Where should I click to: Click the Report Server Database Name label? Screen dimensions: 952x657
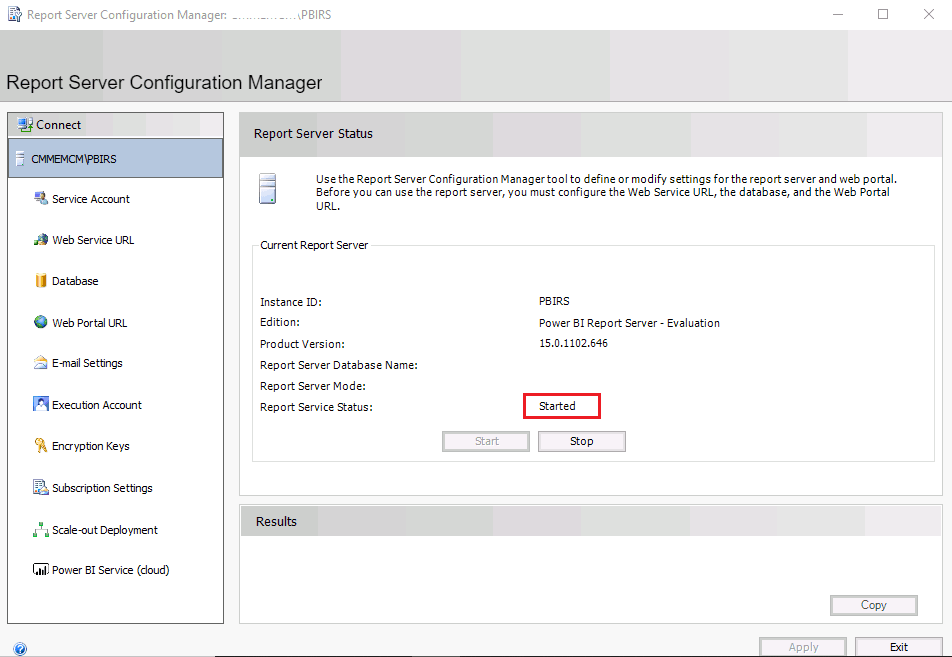339,365
